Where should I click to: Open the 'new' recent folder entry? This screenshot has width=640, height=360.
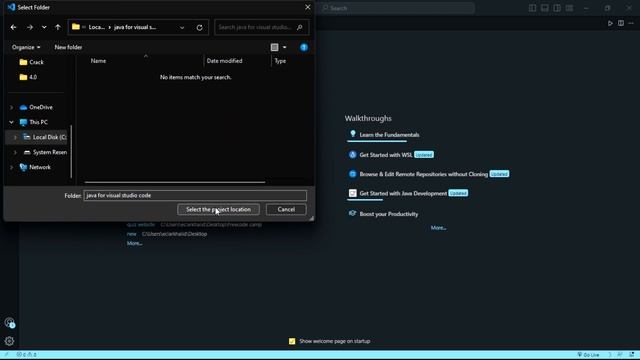click(x=131, y=234)
